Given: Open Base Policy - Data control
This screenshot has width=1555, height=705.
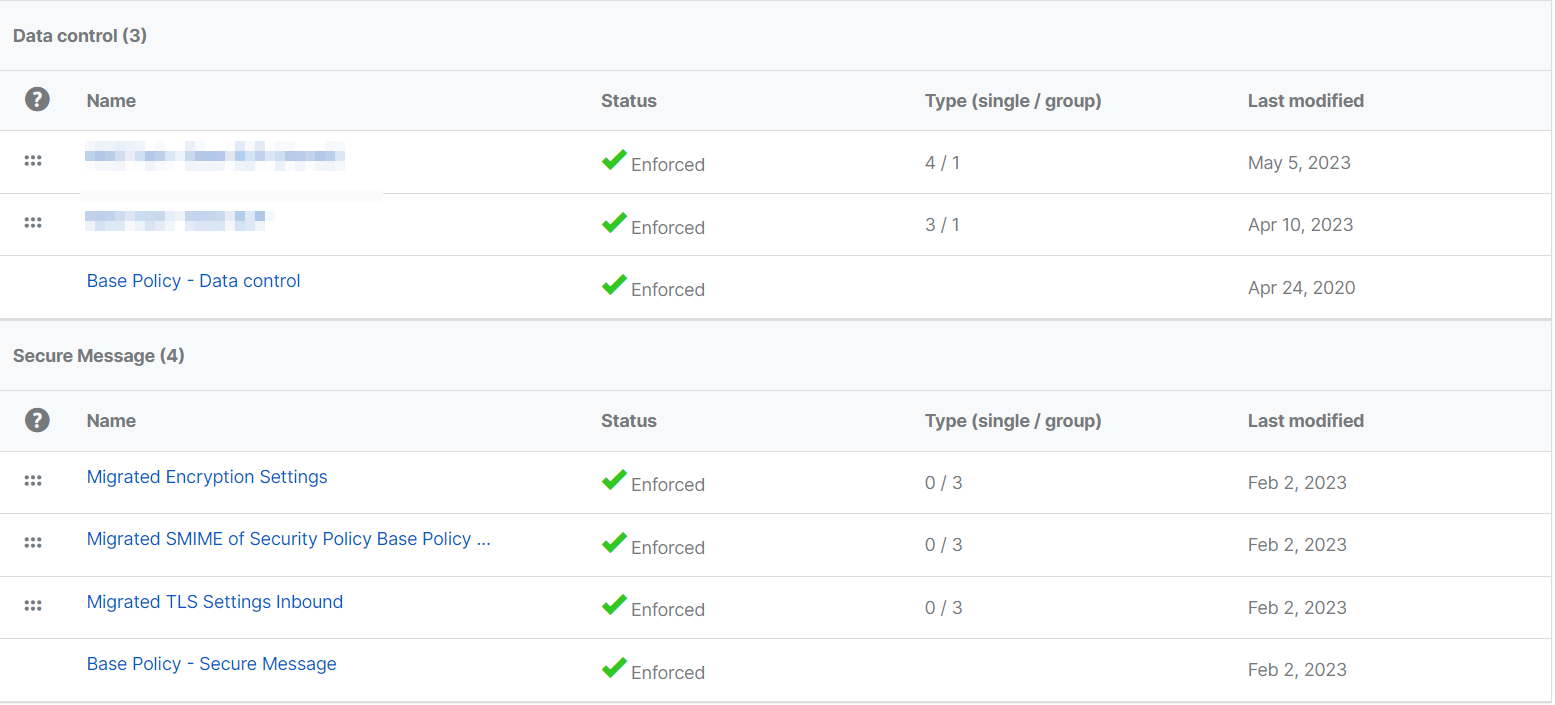Looking at the screenshot, I should point(193,281).
